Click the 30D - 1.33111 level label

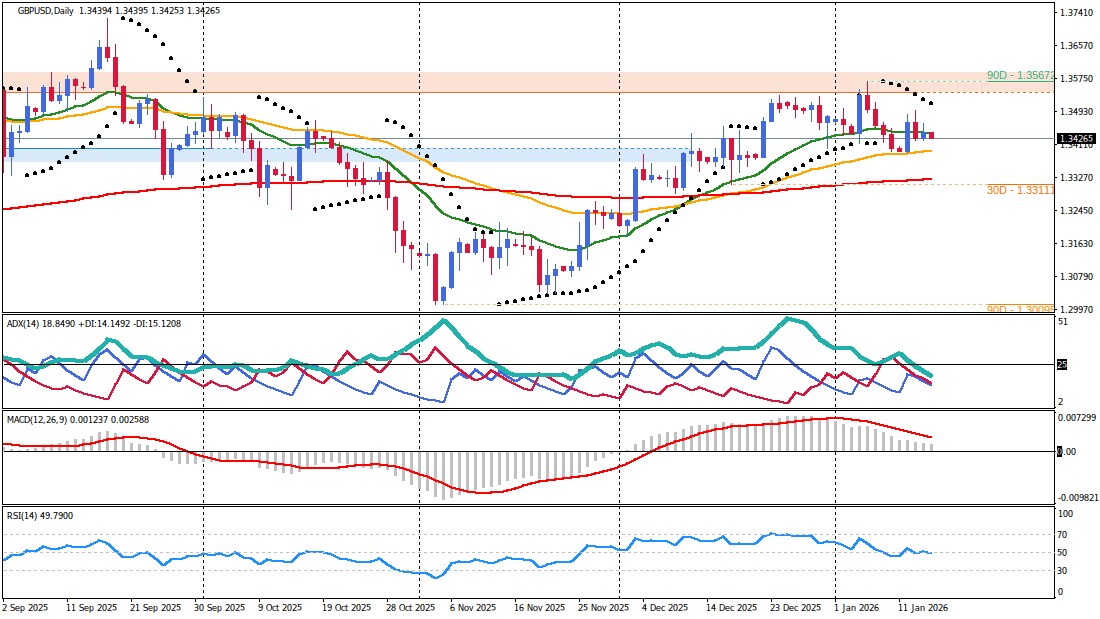click(1020, 190)
